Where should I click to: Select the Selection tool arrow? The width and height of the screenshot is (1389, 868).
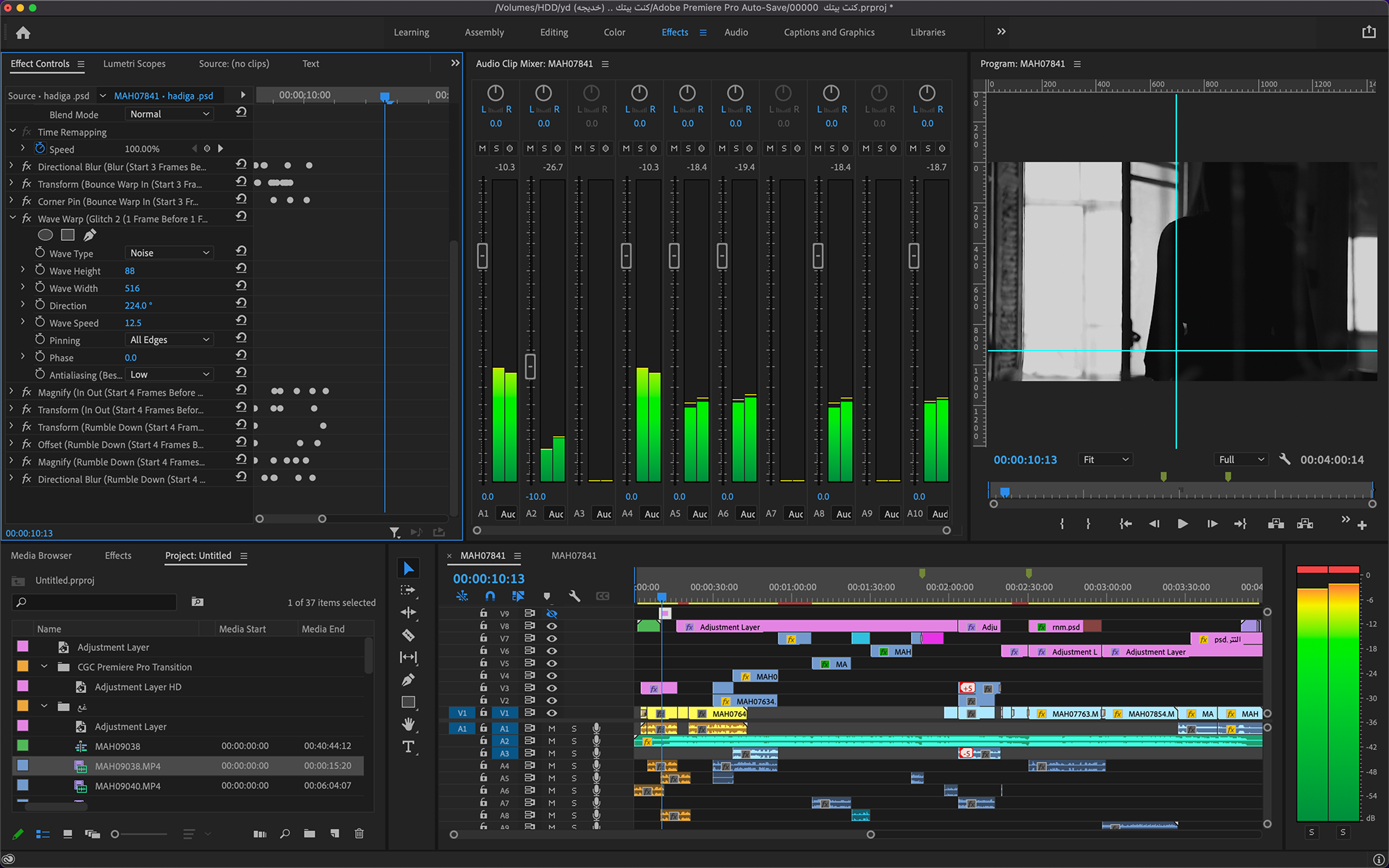tap(409, 569)
